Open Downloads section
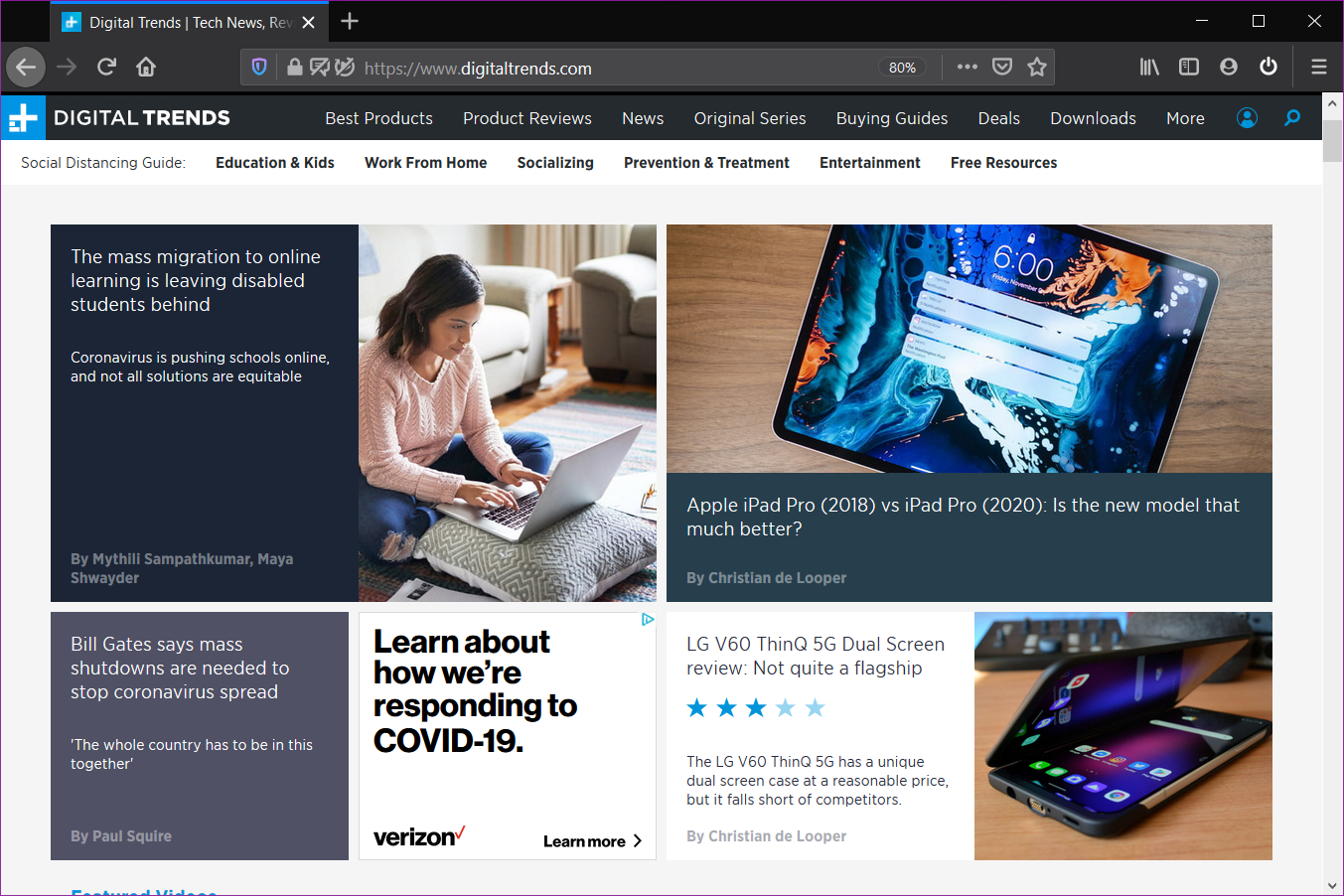1344x896 pixels. (1093, 118)
